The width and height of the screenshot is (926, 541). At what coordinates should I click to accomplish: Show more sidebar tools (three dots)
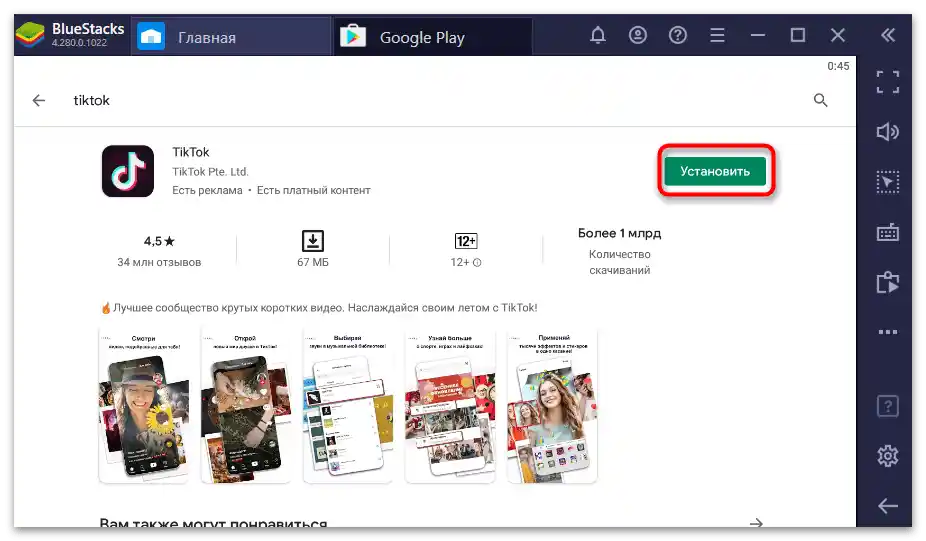coord(888,332)
